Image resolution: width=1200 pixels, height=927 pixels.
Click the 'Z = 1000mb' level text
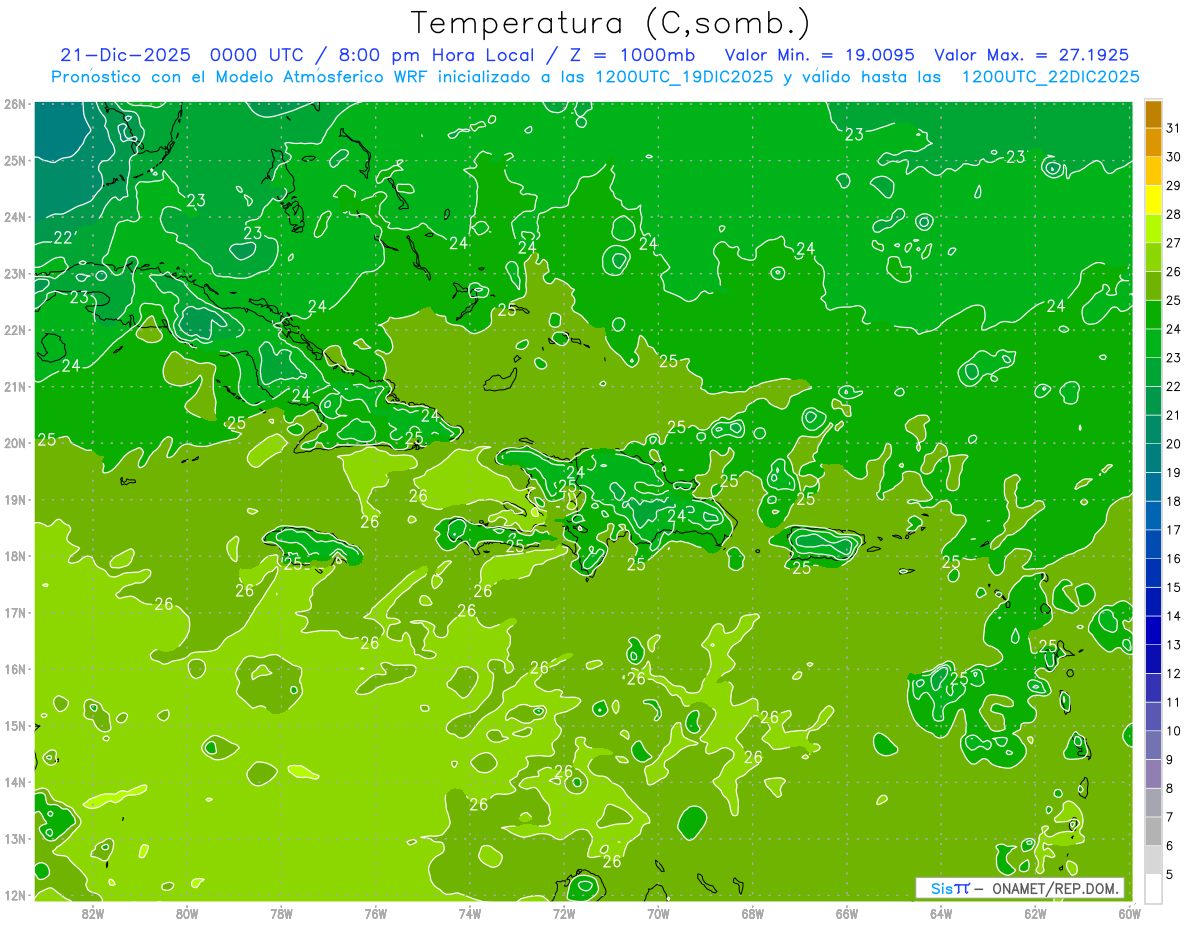coord(633,55)
